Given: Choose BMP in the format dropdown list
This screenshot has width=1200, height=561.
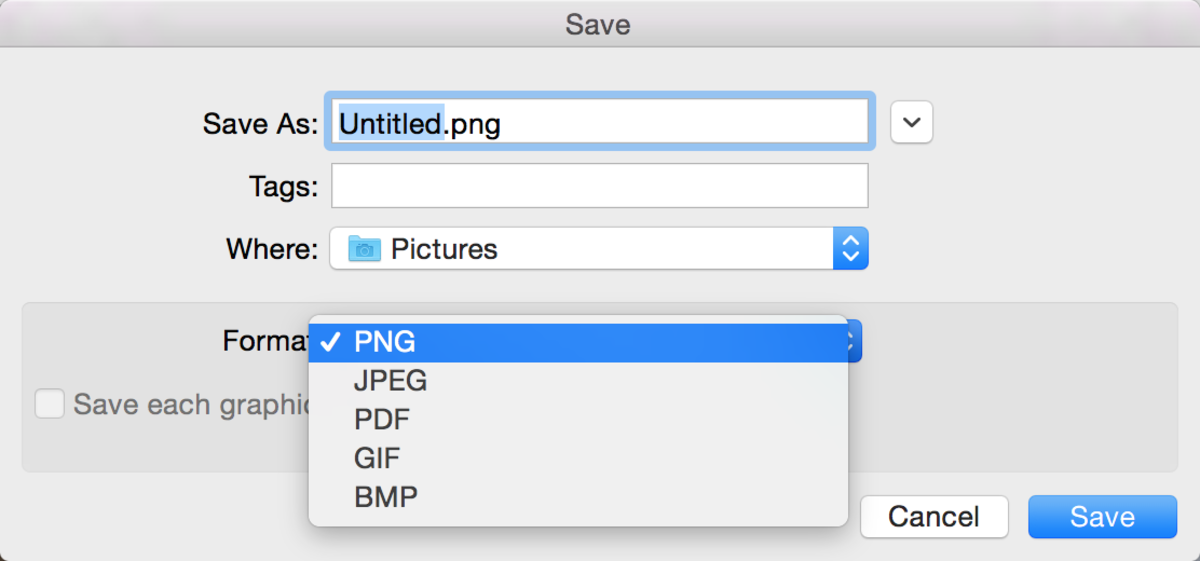Looking at the screenshot, I should [x=386, y=496].
